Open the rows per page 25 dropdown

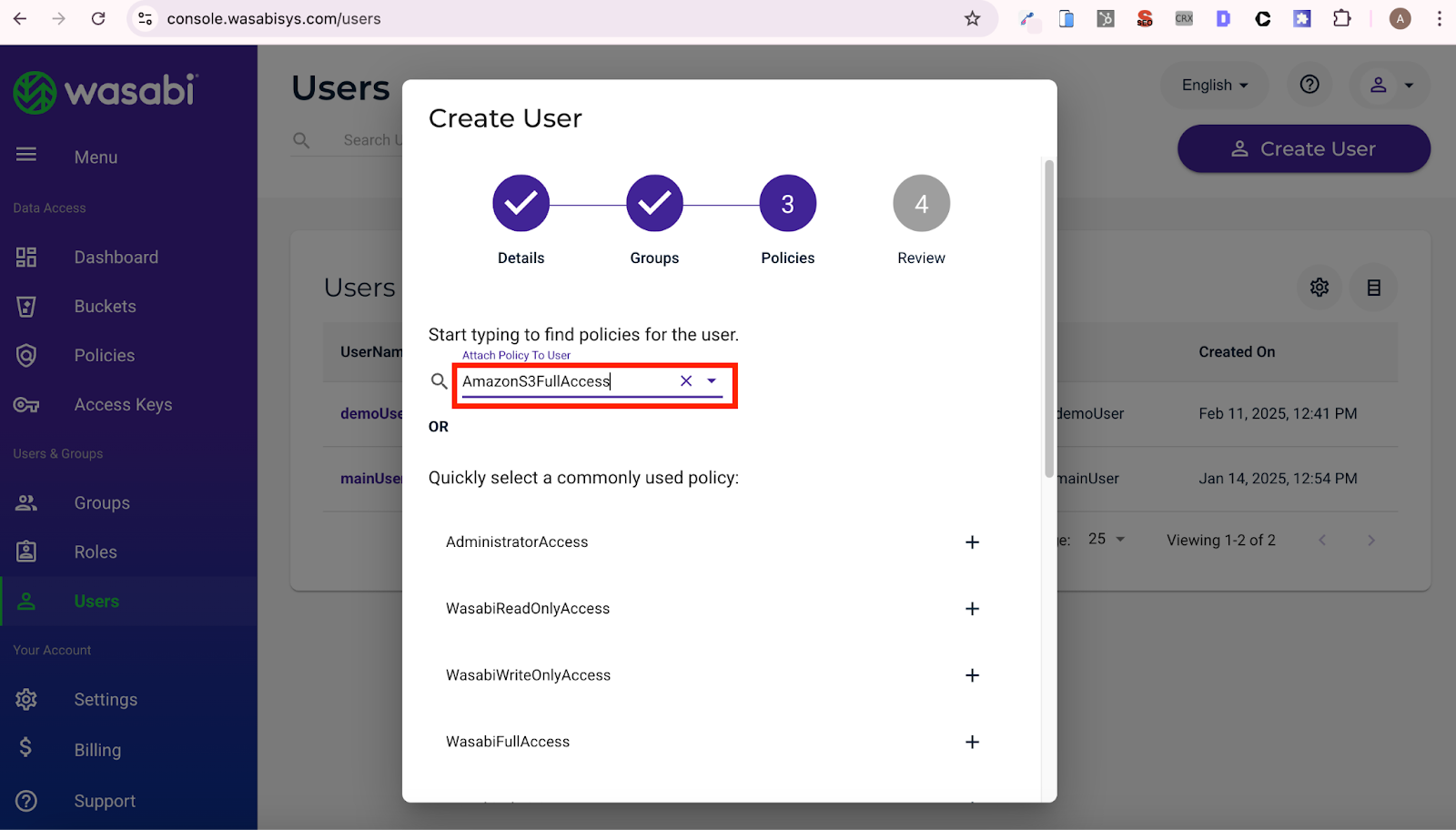click(x=1107, y=540)
